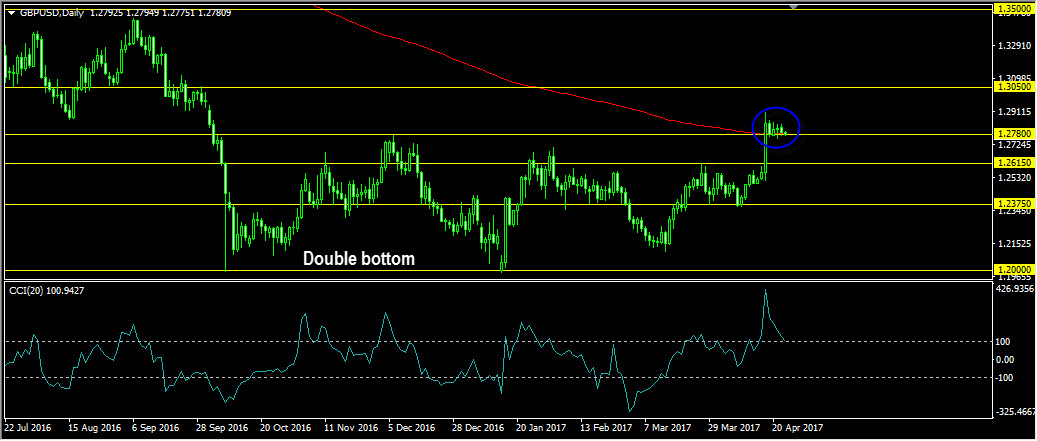Click the 1.35000 yellow price label
1037x441 pixels.
1013,8
